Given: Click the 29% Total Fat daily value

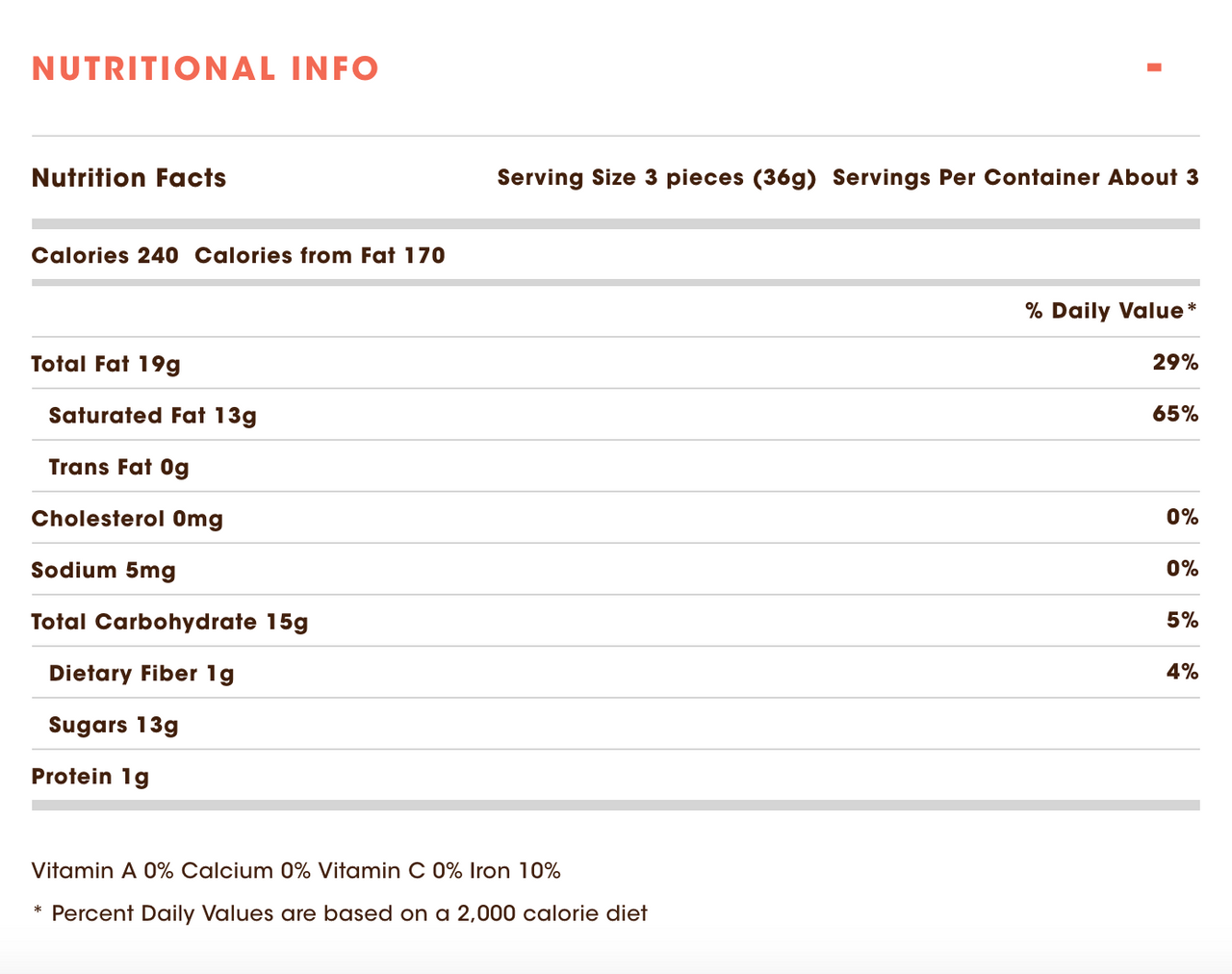Looking at the screenshot, I should coord(1175,363).
